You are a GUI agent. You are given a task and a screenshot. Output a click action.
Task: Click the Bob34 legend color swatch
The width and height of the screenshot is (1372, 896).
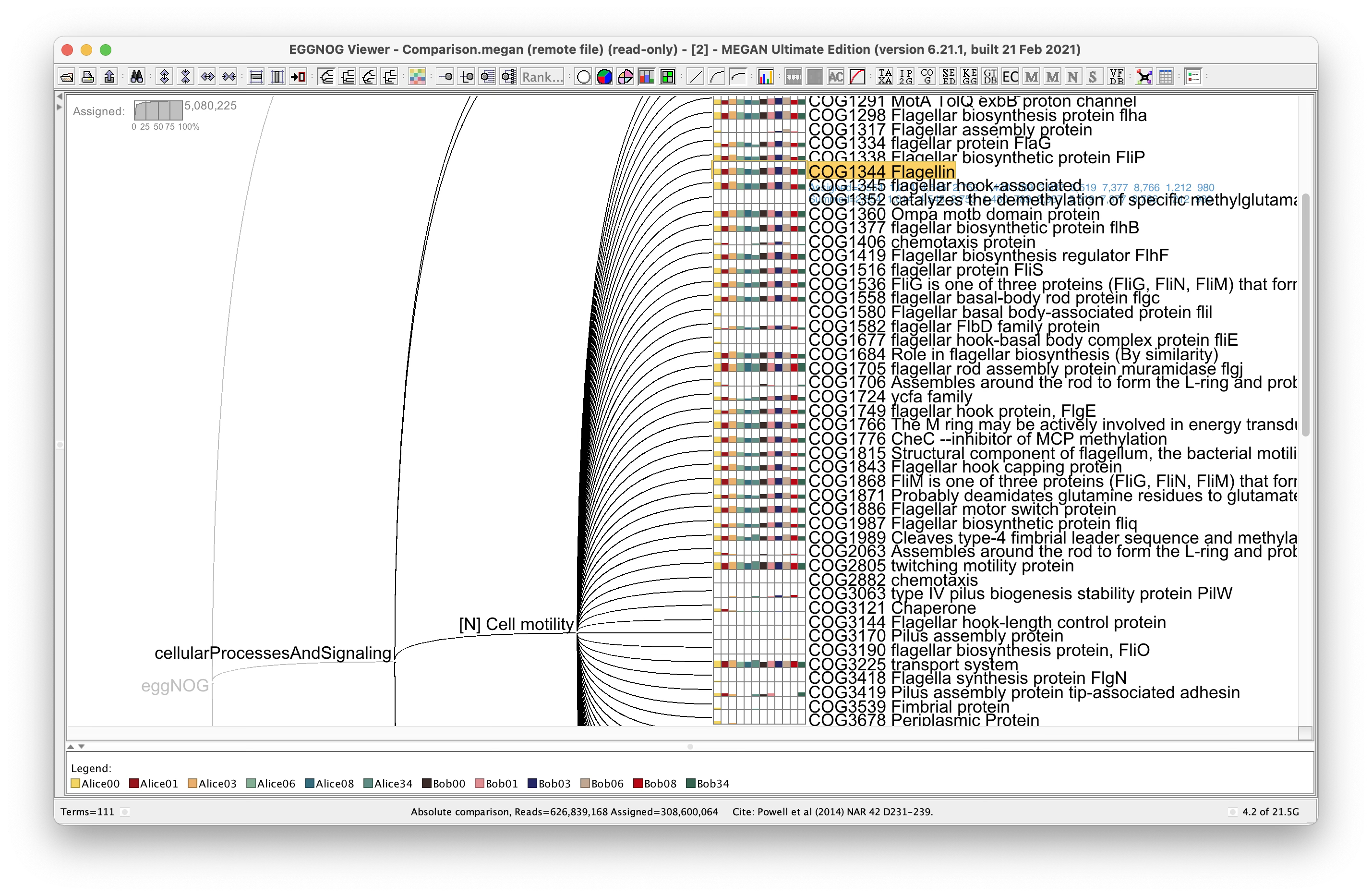click(x=691, y=783)
